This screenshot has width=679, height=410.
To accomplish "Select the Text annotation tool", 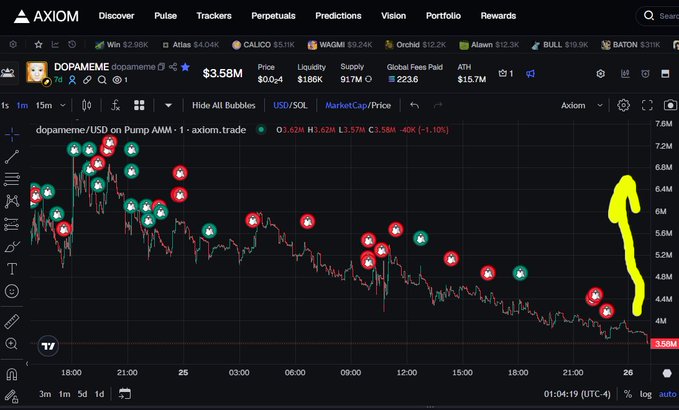I will pos(12,269).
